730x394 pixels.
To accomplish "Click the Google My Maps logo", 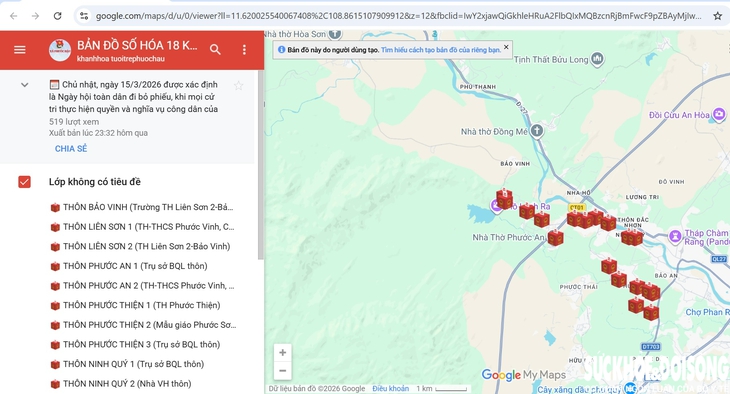I will coord(524,375).
